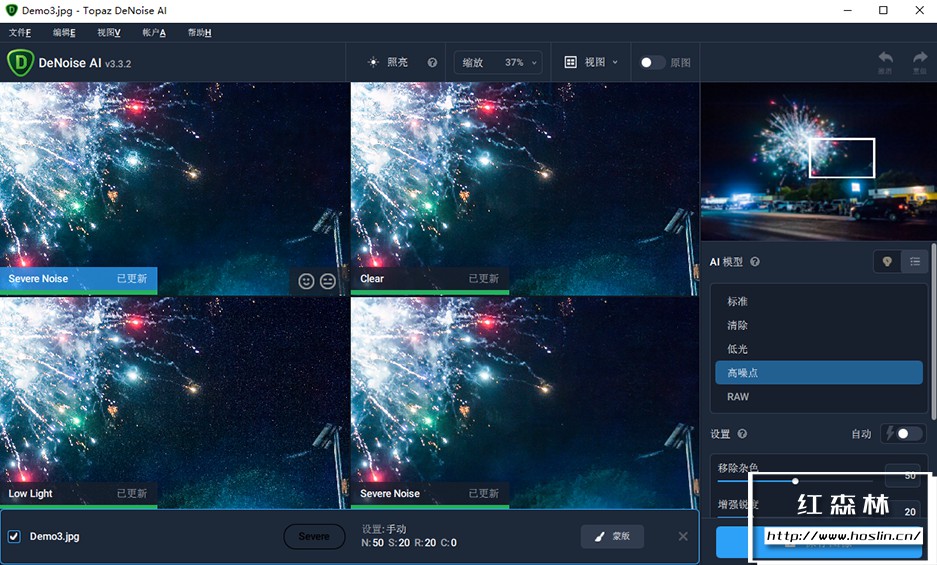The width and height of the screenshot is (937, 565).
Task: Minimize the Topaz DeNoise AI window
Action: pyautogui.click(x=847, y=10)
